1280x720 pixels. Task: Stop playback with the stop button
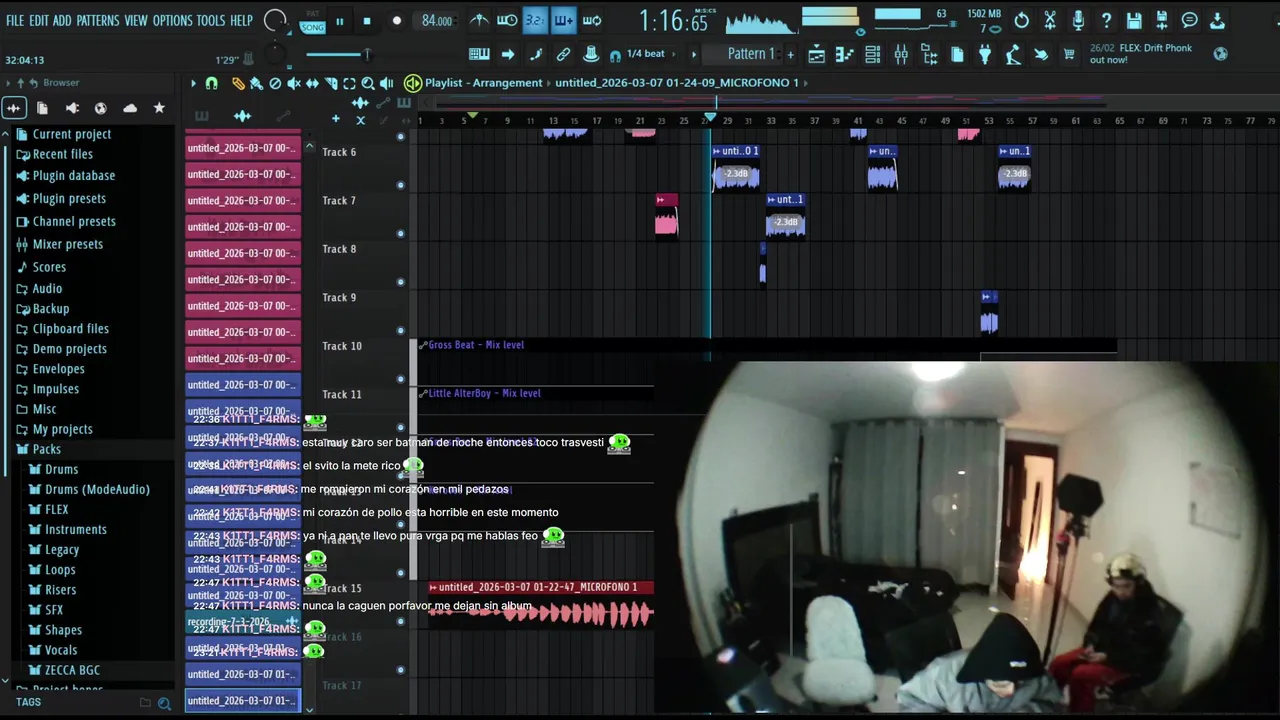point(367,21)
